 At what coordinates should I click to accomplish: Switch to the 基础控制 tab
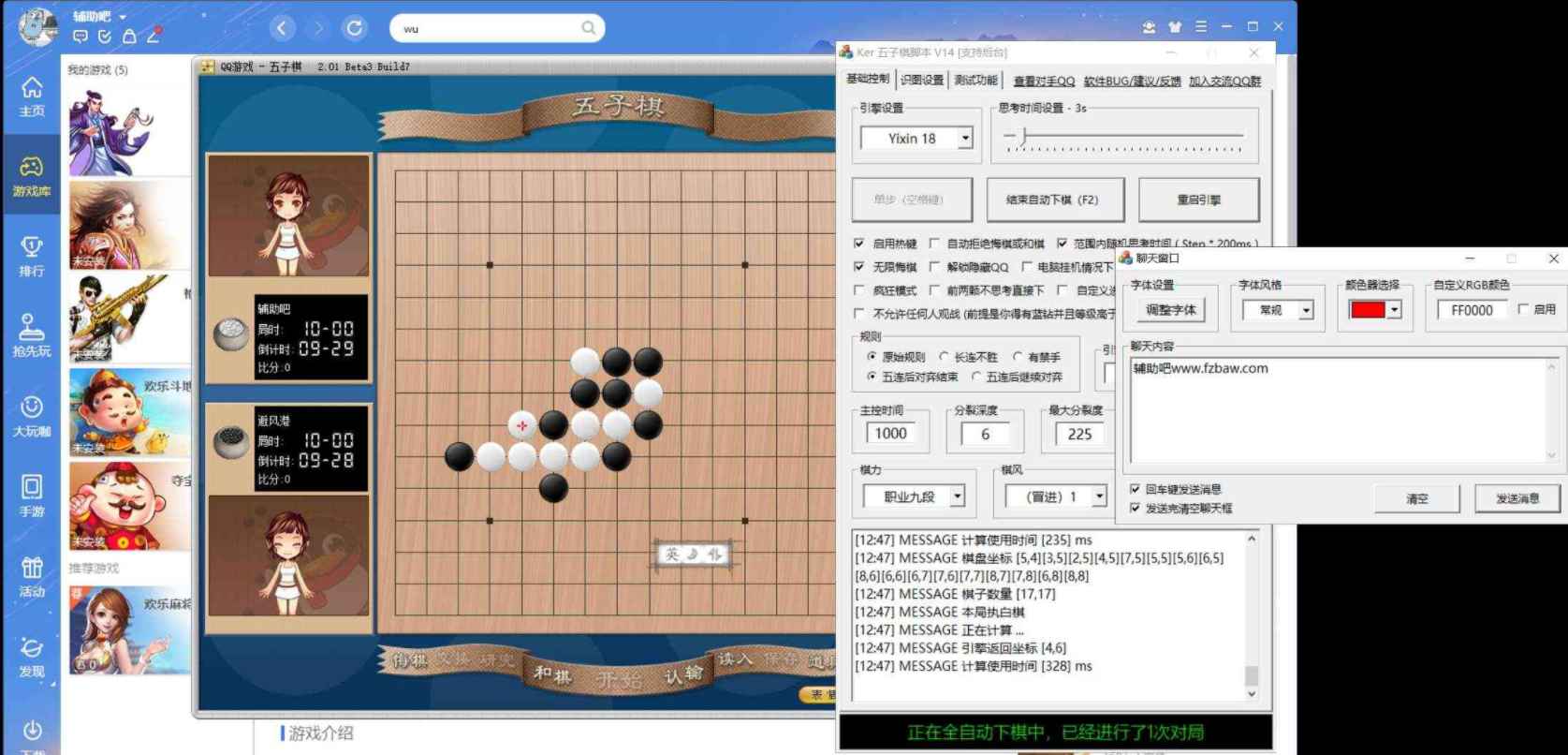coord(868,80)
